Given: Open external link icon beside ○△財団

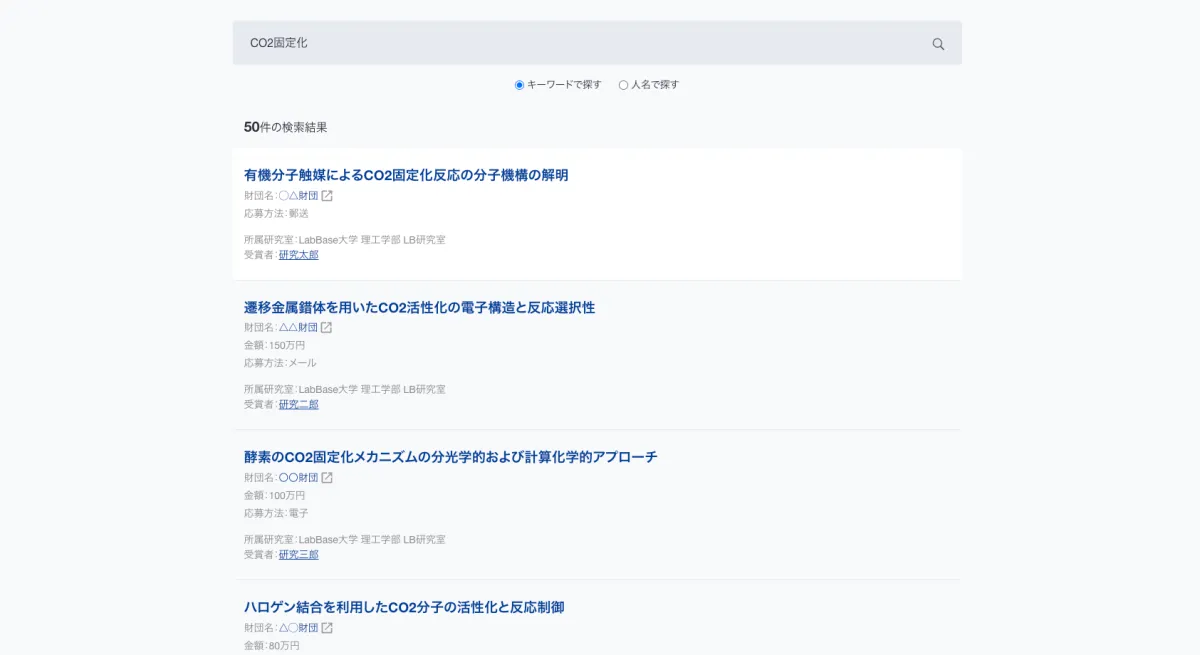Looking at the screenshot, I should click(x=327, y=196).
